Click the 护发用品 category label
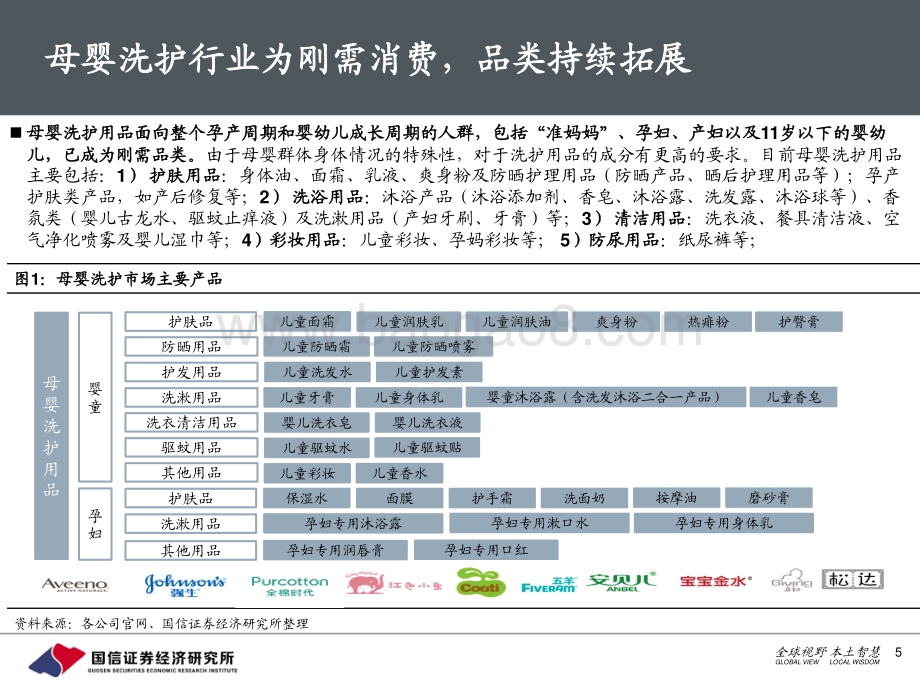 [x=191, y=372]
